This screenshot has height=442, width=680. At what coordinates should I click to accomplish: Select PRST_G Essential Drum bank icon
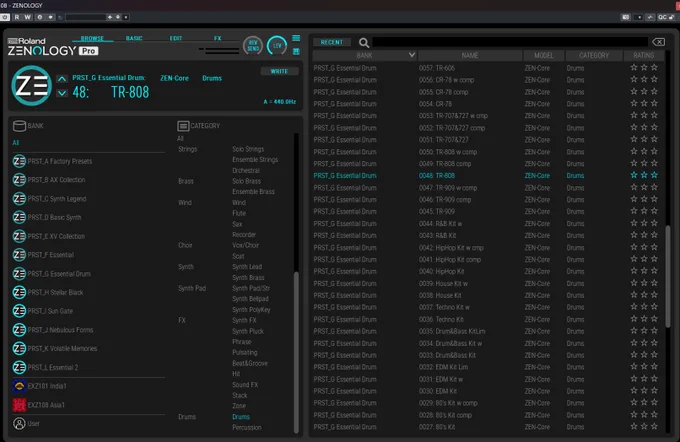(19, 274)
